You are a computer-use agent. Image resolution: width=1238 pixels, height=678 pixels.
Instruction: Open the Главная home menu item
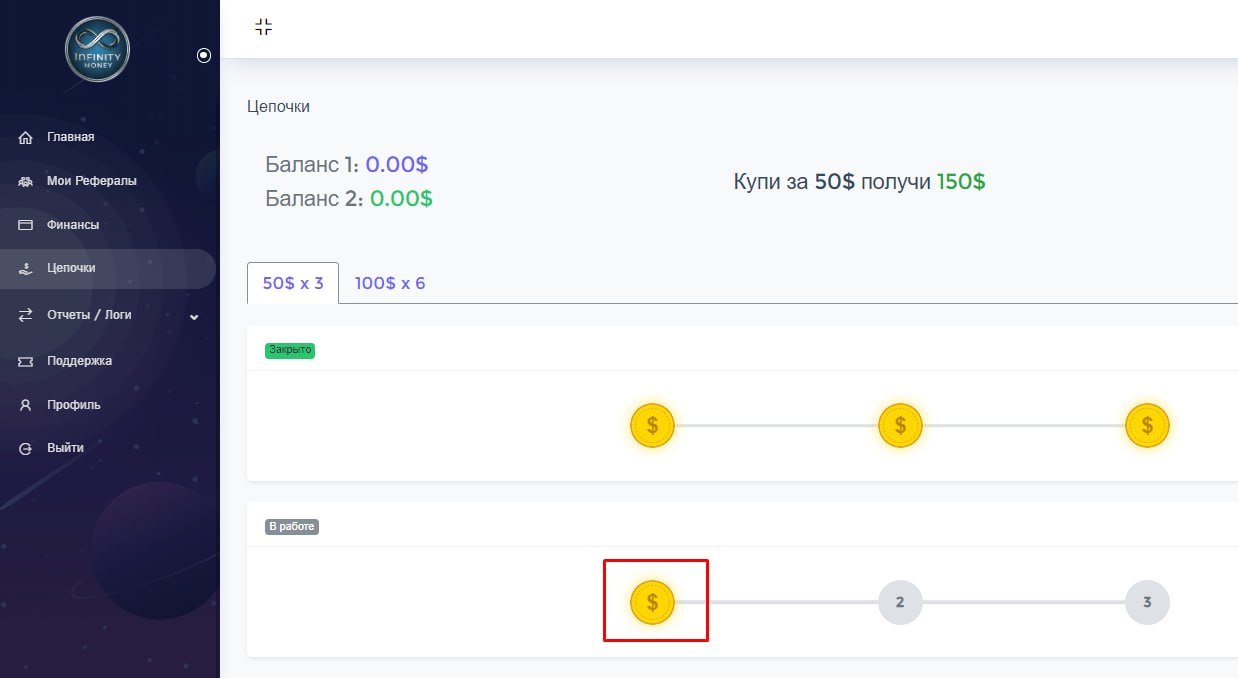[70, 137]
